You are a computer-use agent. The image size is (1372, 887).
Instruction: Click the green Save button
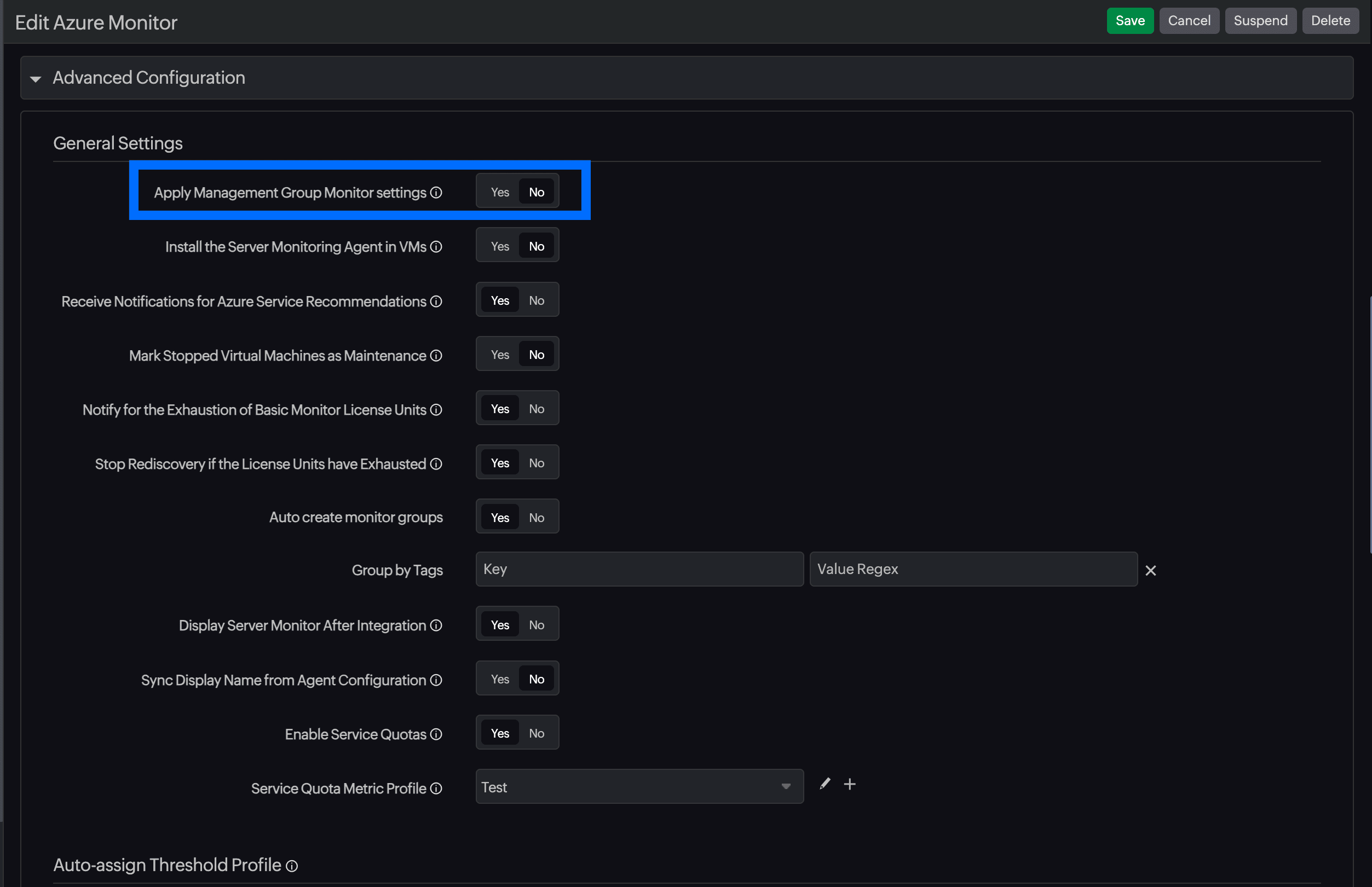point(1129,21)
